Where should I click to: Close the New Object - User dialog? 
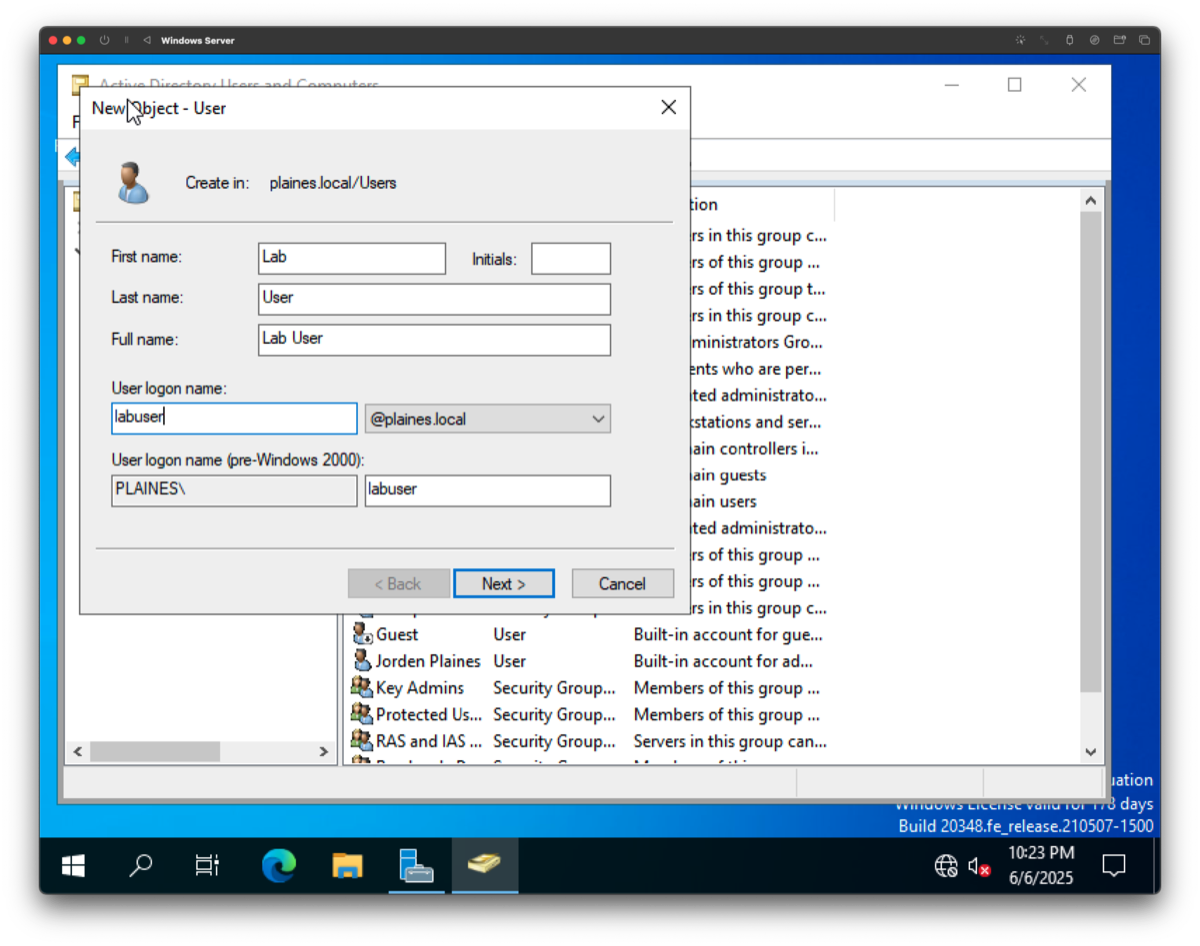pyautogui.click(x=669, y=108)
